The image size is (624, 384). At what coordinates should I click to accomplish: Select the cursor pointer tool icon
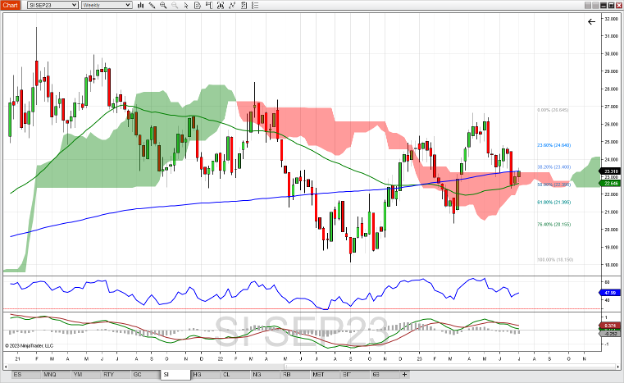[x=186, y=5]
